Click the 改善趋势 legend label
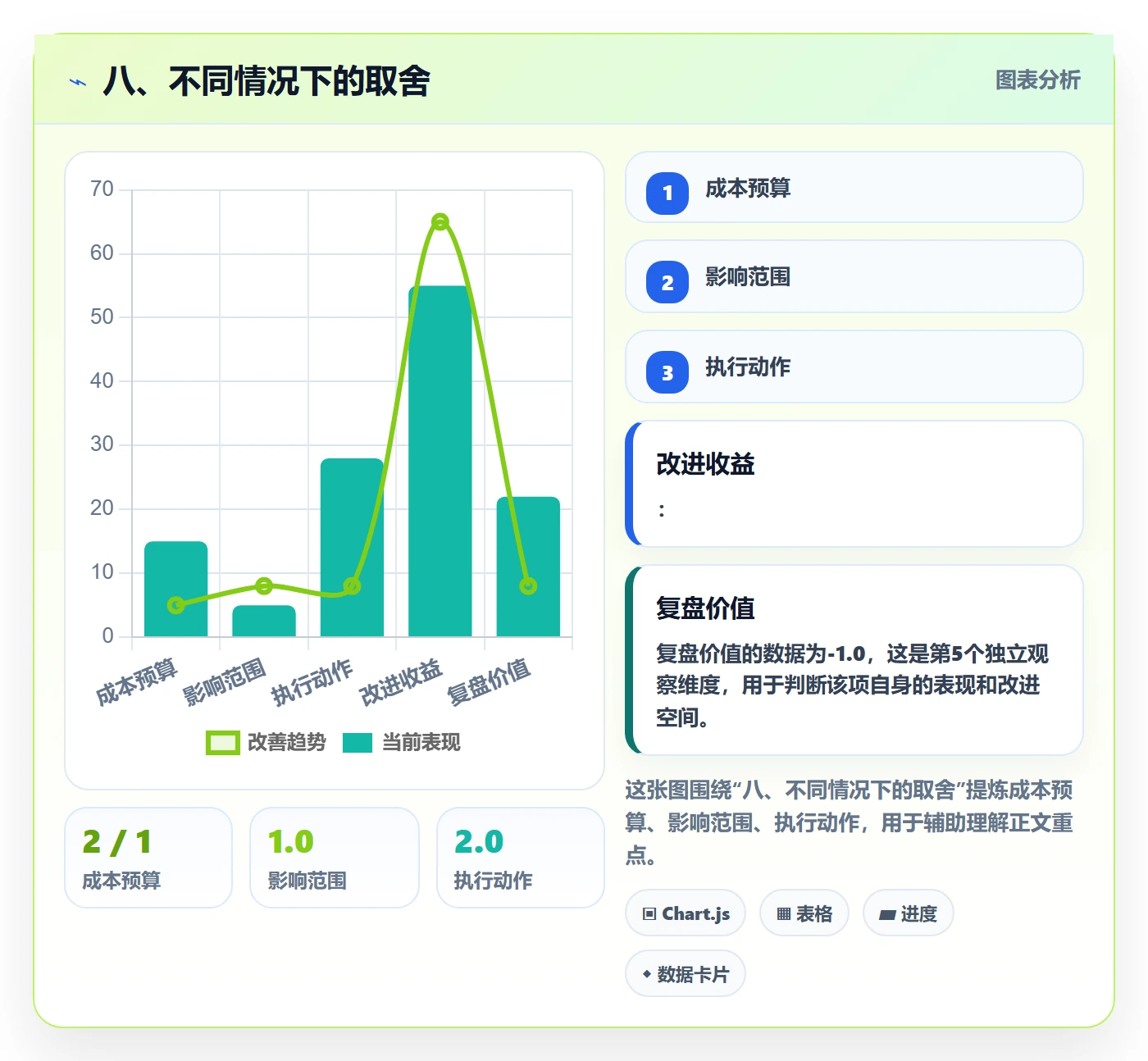Viewport: 1148px width, 1061px height. (x=286, y=743)
